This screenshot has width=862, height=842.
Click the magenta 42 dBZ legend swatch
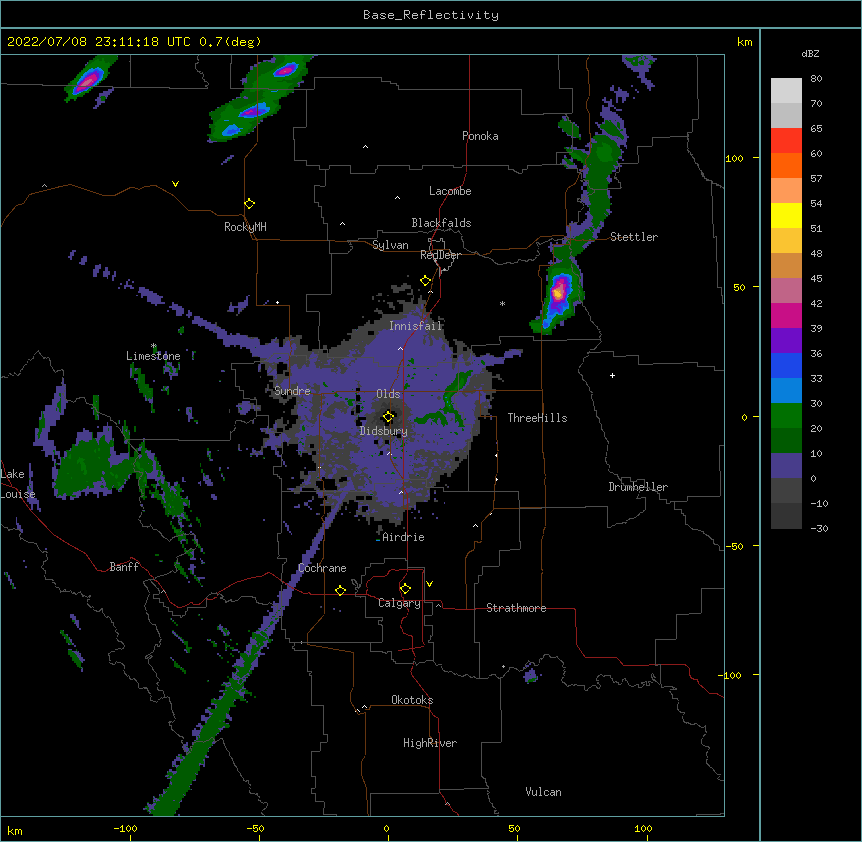pos(786,315)
